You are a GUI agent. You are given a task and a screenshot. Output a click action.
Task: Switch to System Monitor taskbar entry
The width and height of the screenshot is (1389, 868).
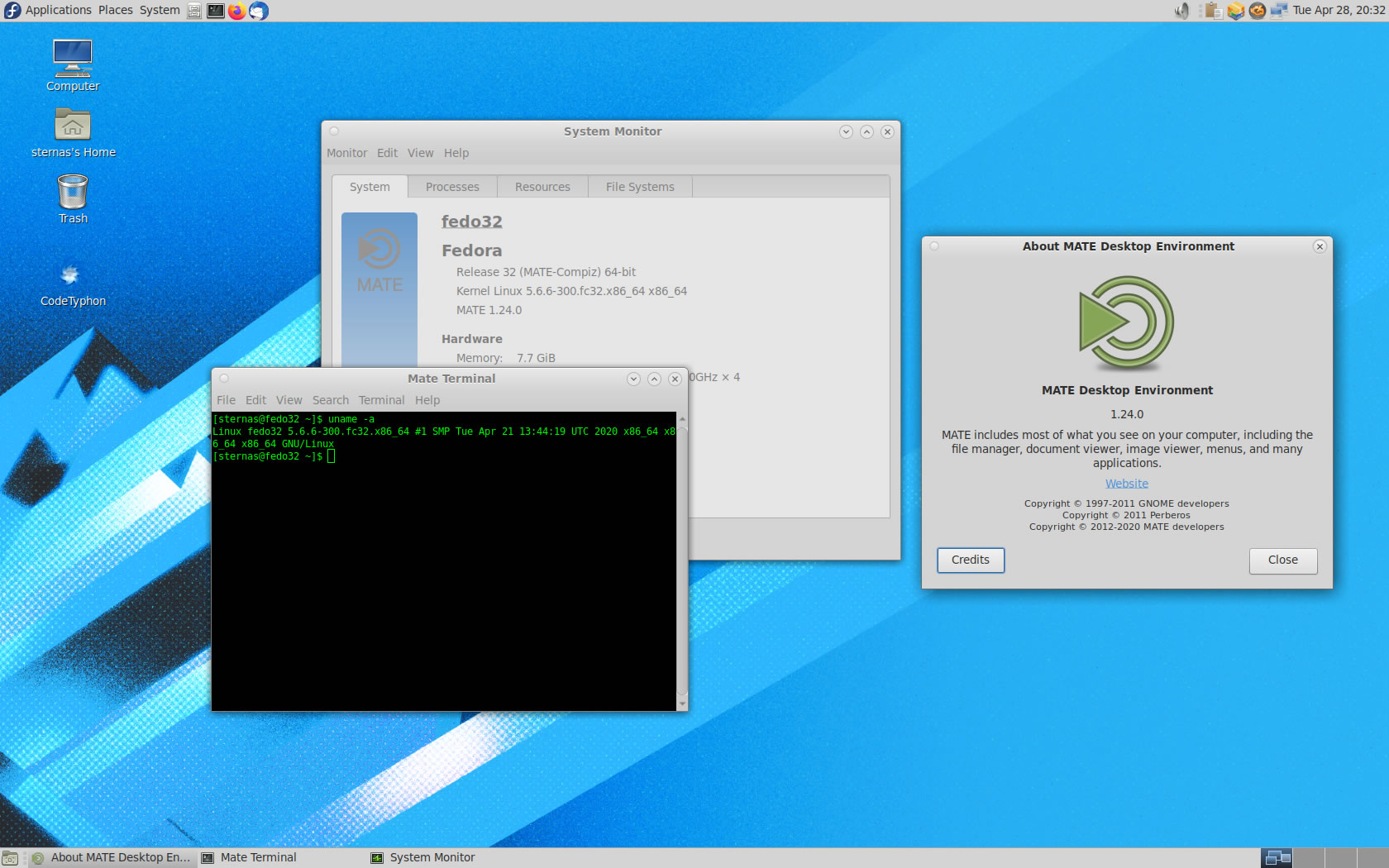(x=451, y=858)
